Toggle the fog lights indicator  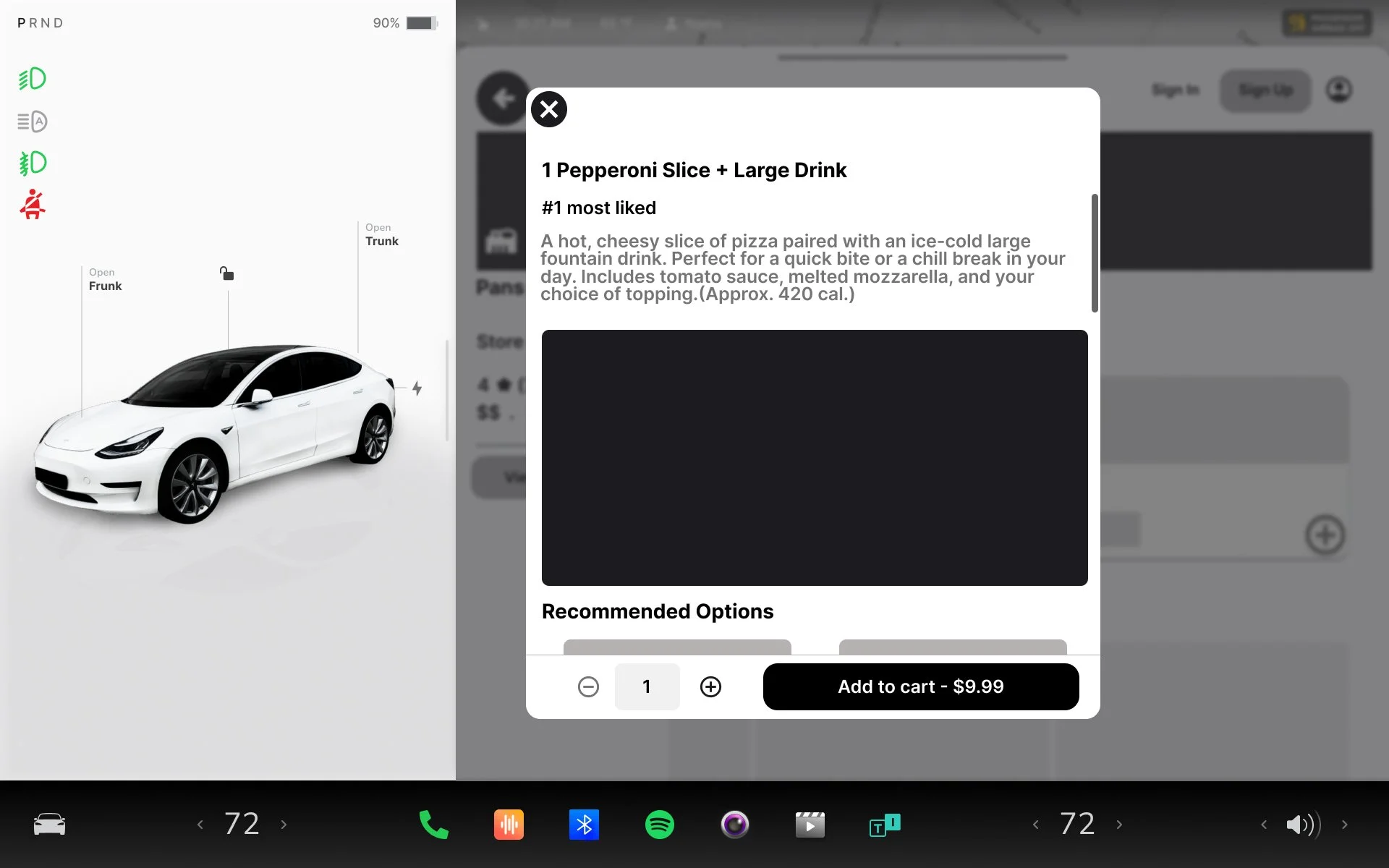[x=33, y=163]
